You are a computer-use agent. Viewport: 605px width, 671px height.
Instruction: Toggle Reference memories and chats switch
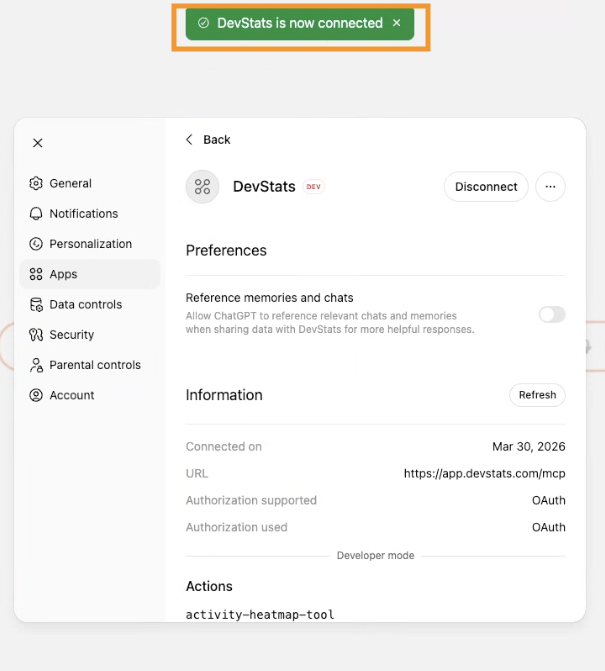552,315
